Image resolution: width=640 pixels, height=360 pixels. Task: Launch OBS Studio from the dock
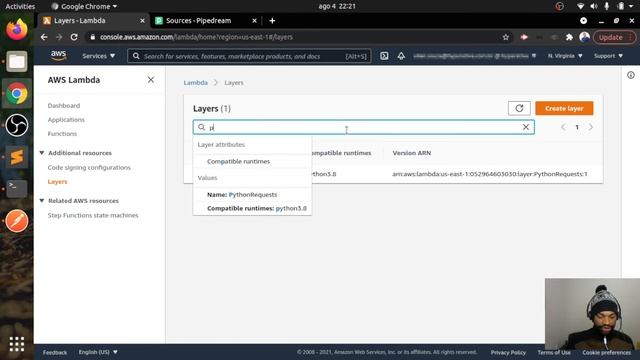click(x=17, y=125)
